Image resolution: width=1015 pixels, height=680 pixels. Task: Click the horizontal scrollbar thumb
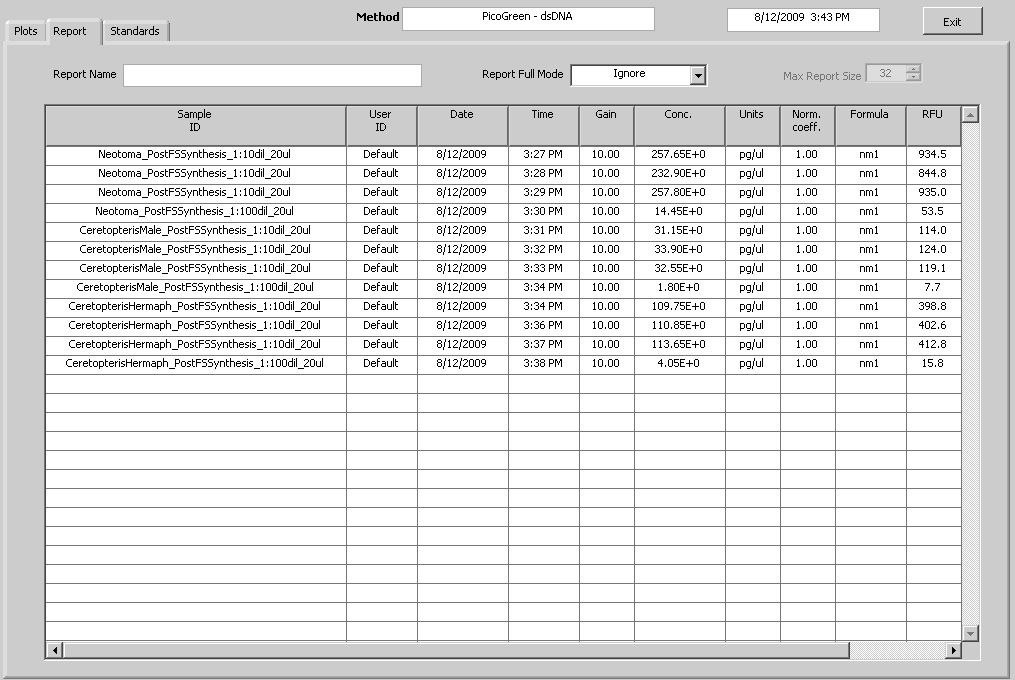tap(456, 650)
